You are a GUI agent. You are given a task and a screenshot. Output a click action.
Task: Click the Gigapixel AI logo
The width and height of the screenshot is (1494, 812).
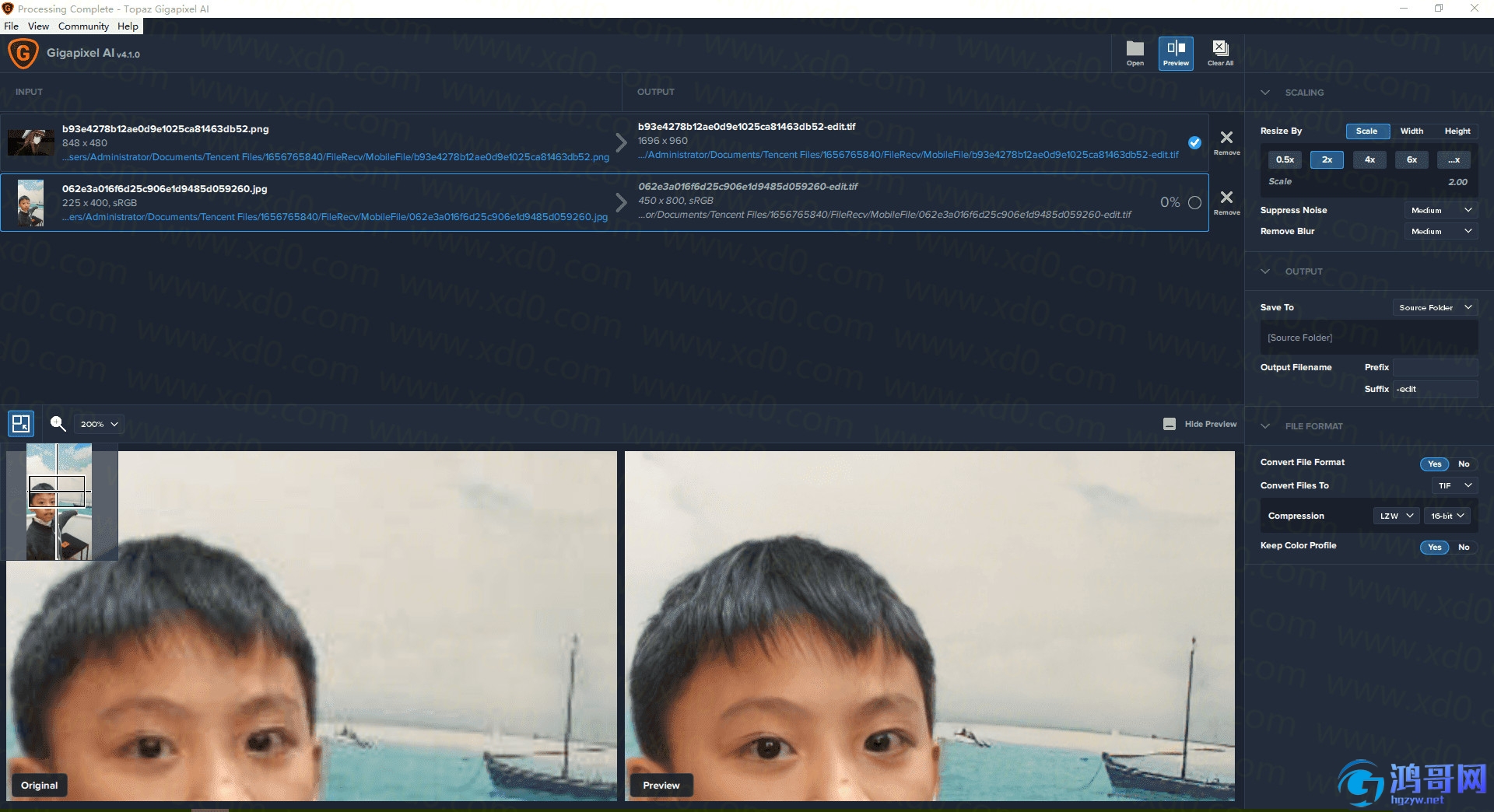23,54
